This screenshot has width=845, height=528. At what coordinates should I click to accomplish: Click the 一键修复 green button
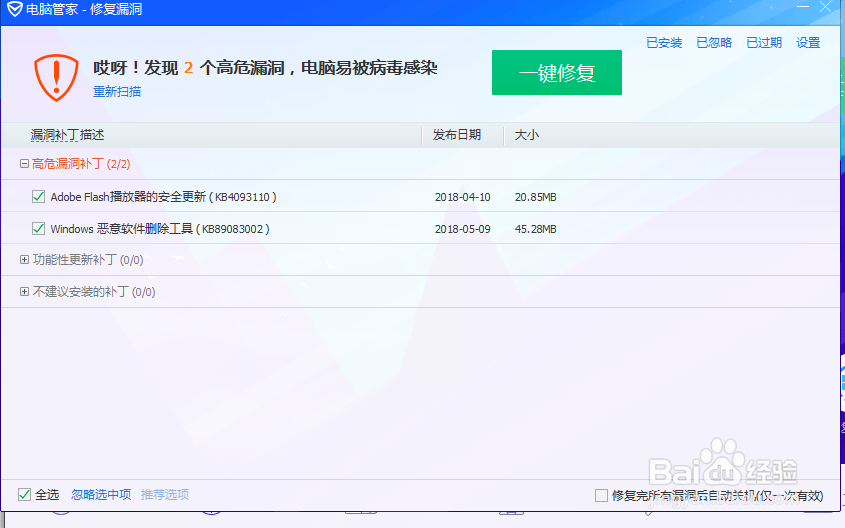point(557,73)
